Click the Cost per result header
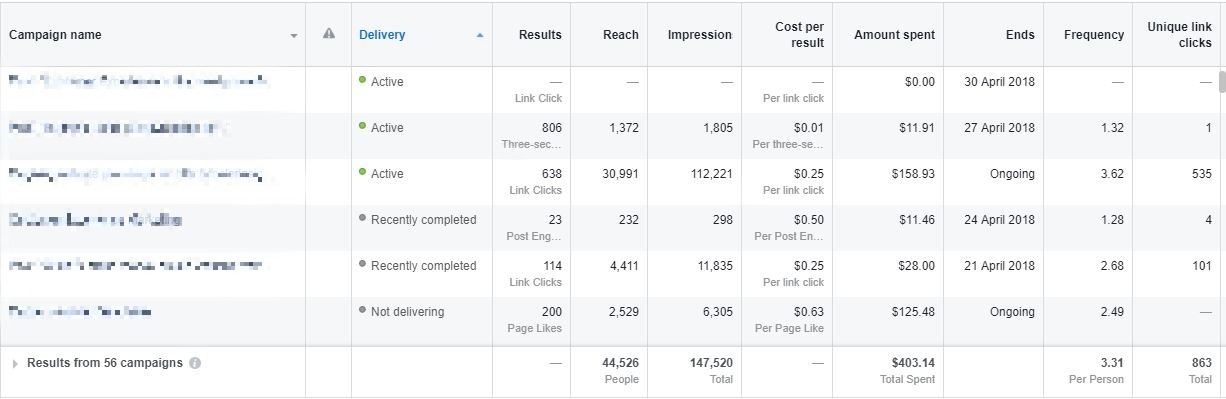The image size is (1226, 399). [799, 35]
